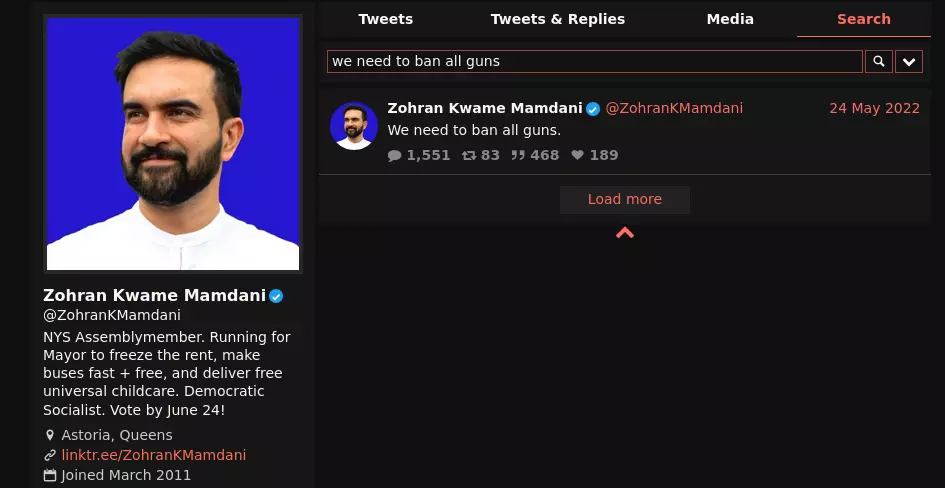This screenshot has height=488, width=945.
Task: Expand search options with the chevron-down button
Action: tap(909, 61)
